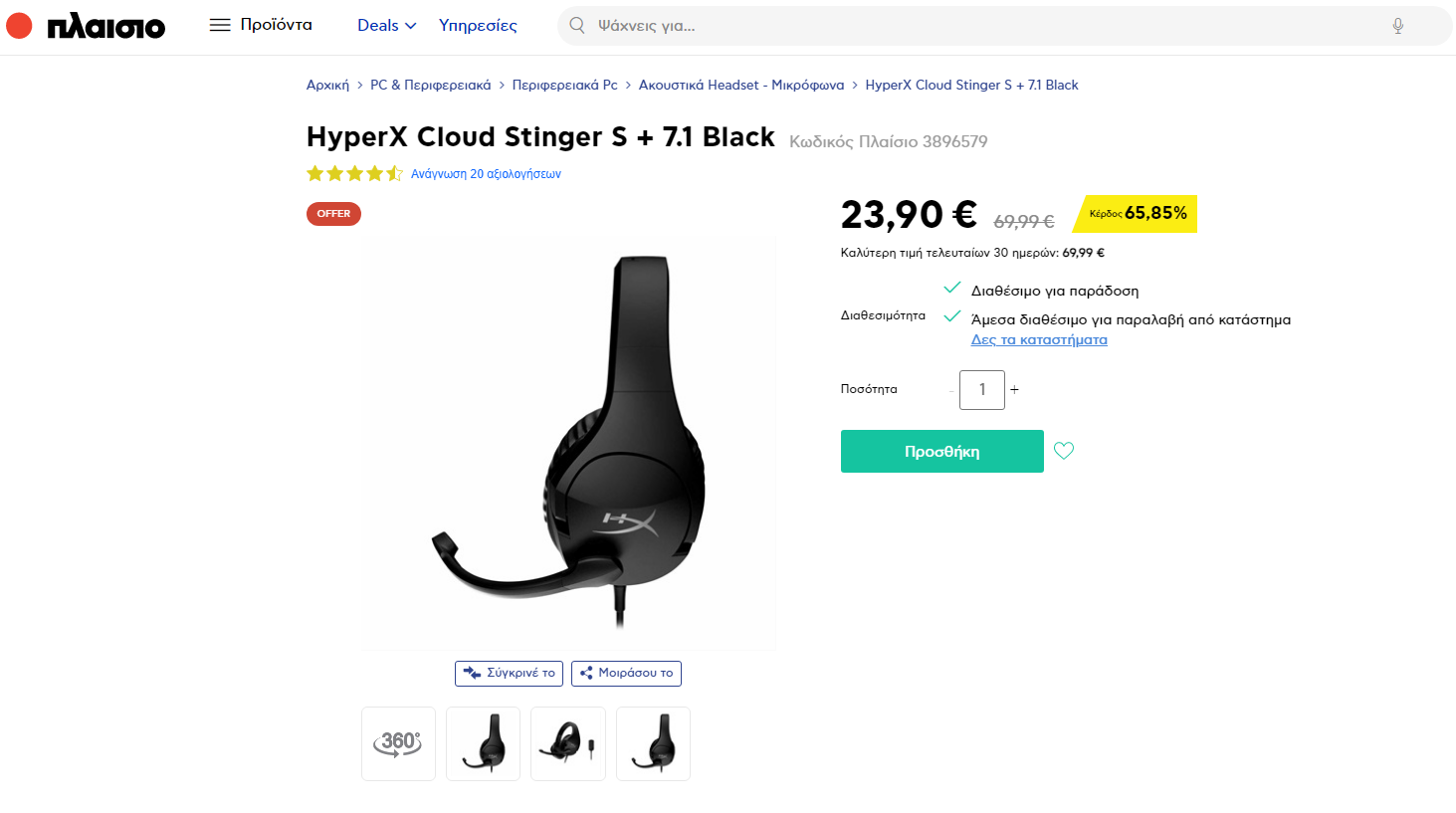Click Σύγκρινέ το compare button
The image size is (1456, 813).
[509, 674]
